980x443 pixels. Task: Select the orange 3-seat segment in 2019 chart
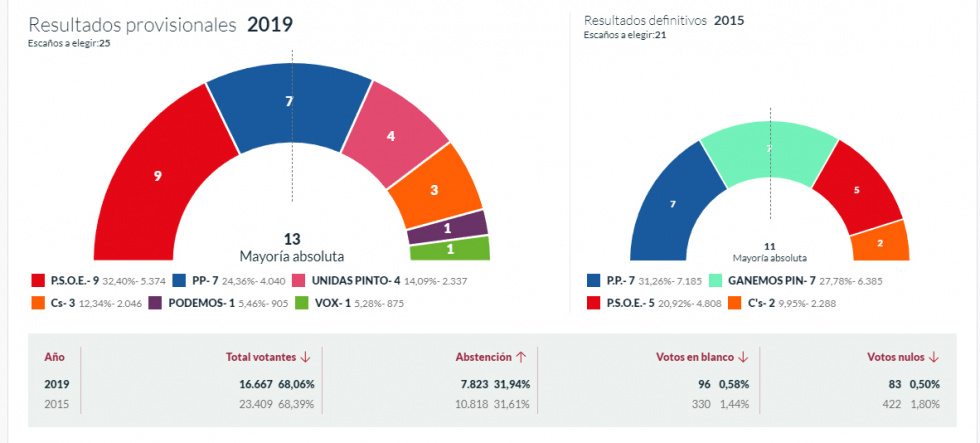click(434, 188)
